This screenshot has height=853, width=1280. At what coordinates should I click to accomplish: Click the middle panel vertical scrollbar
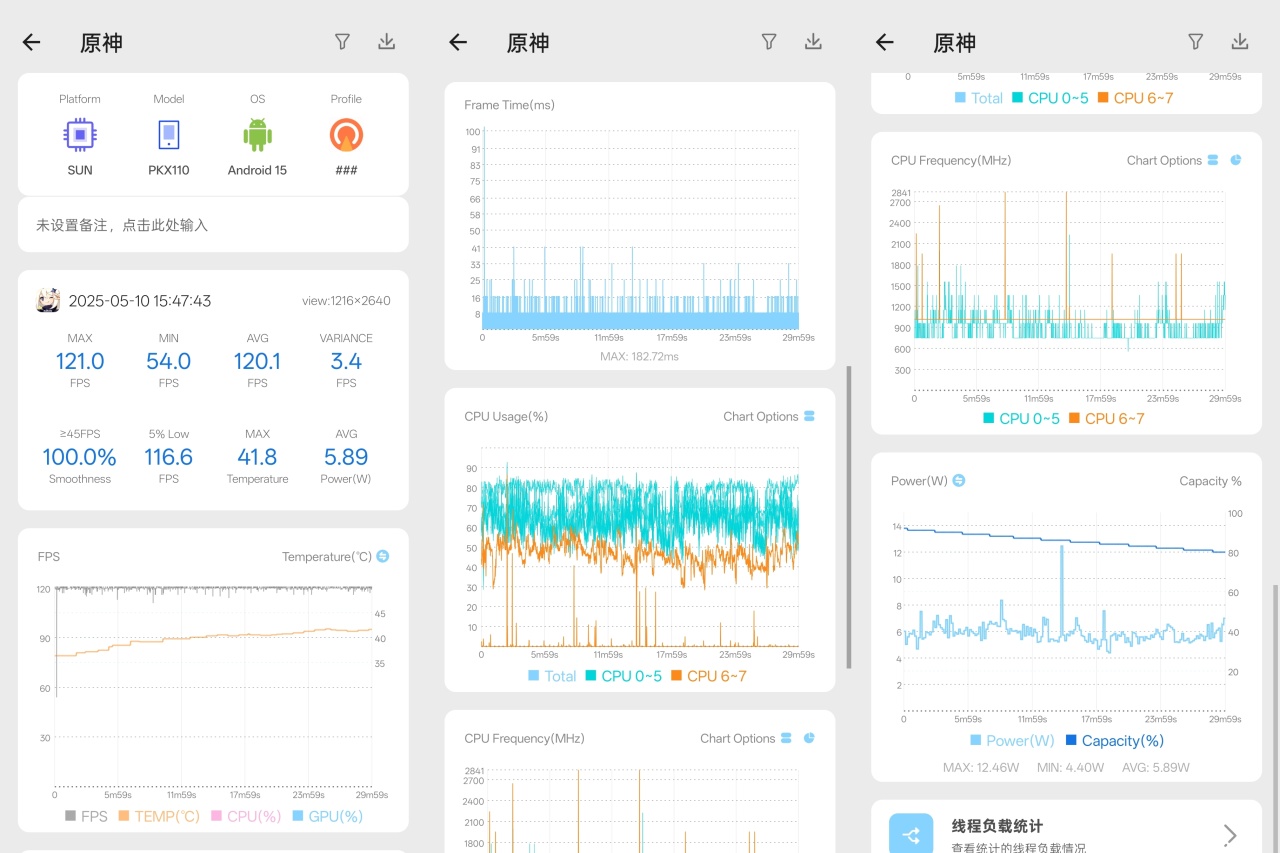point(849,517)
